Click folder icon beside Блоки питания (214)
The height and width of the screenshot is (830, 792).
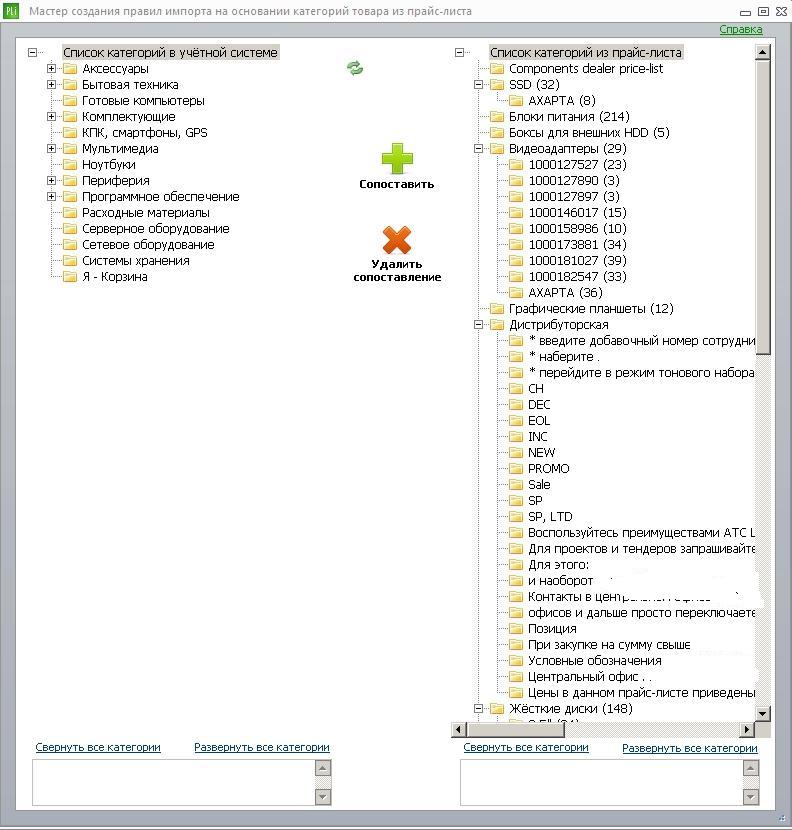[497, 116]
